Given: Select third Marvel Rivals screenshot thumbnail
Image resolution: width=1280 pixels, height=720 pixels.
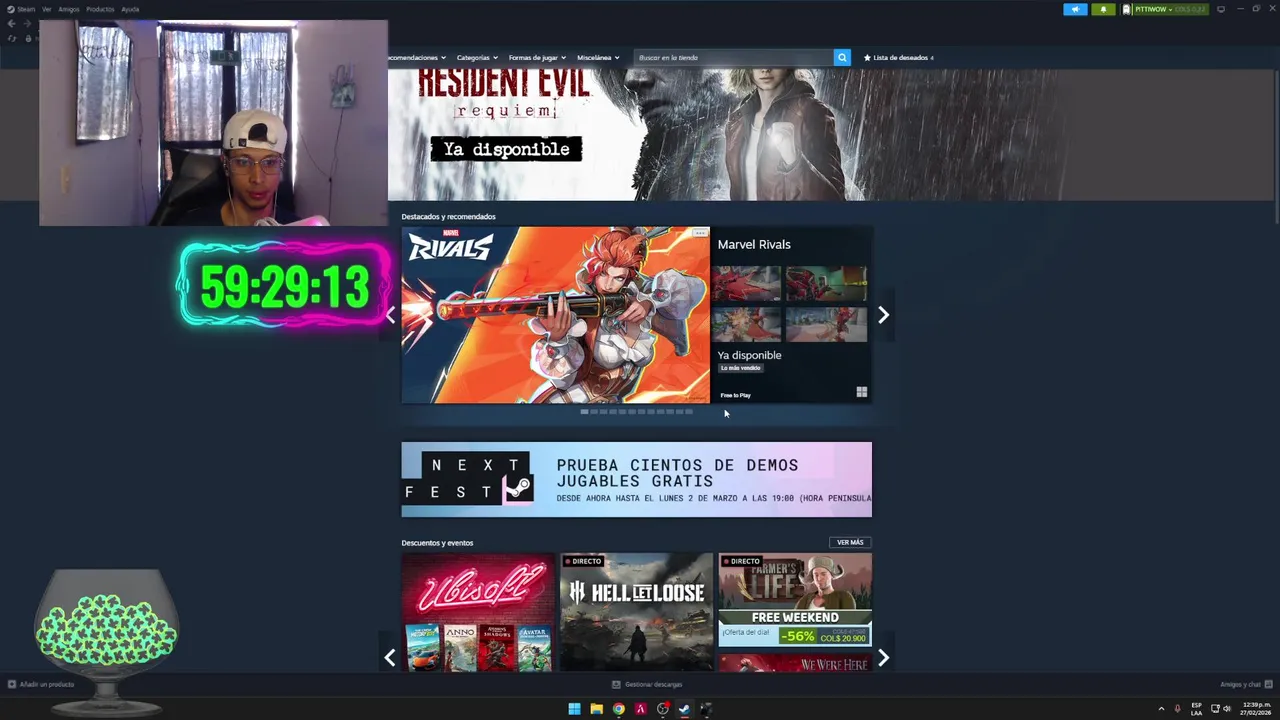Looking at the screenshot, I should coord(746,325).
